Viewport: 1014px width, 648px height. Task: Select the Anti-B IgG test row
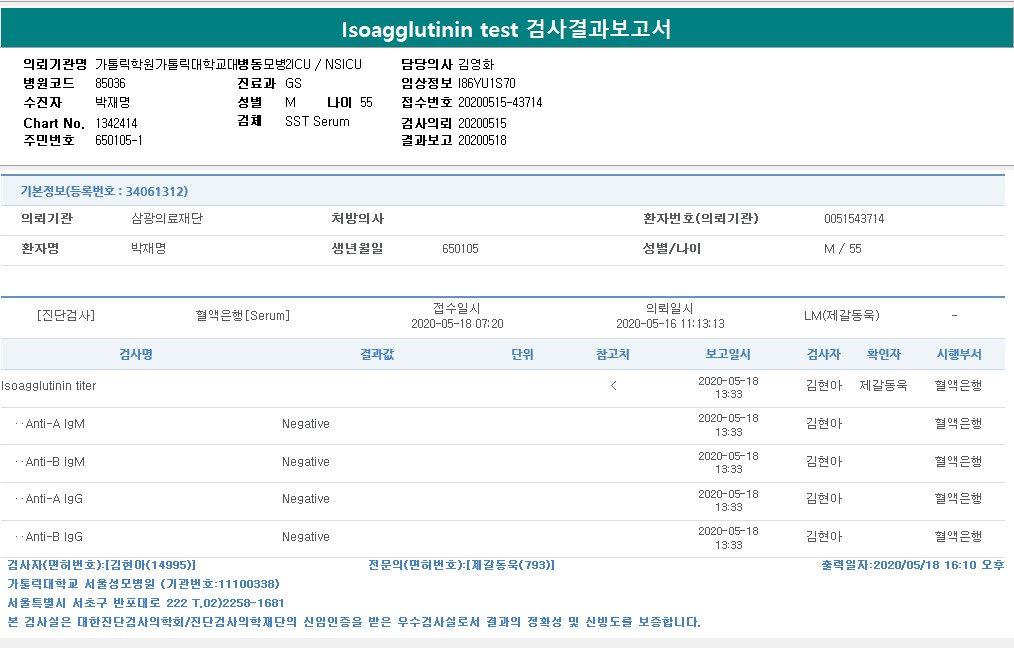(55, 537)
